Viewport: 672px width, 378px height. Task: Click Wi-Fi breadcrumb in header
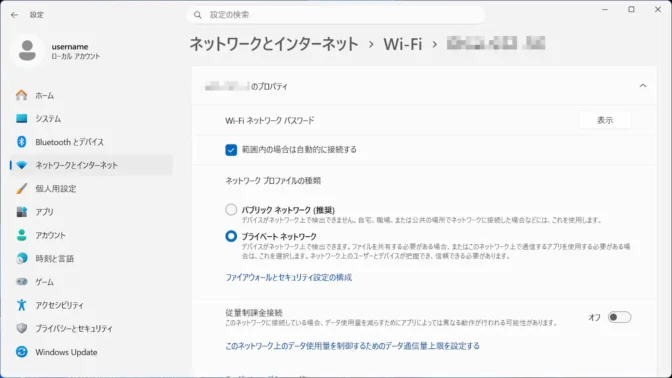(x=402, y=44)
